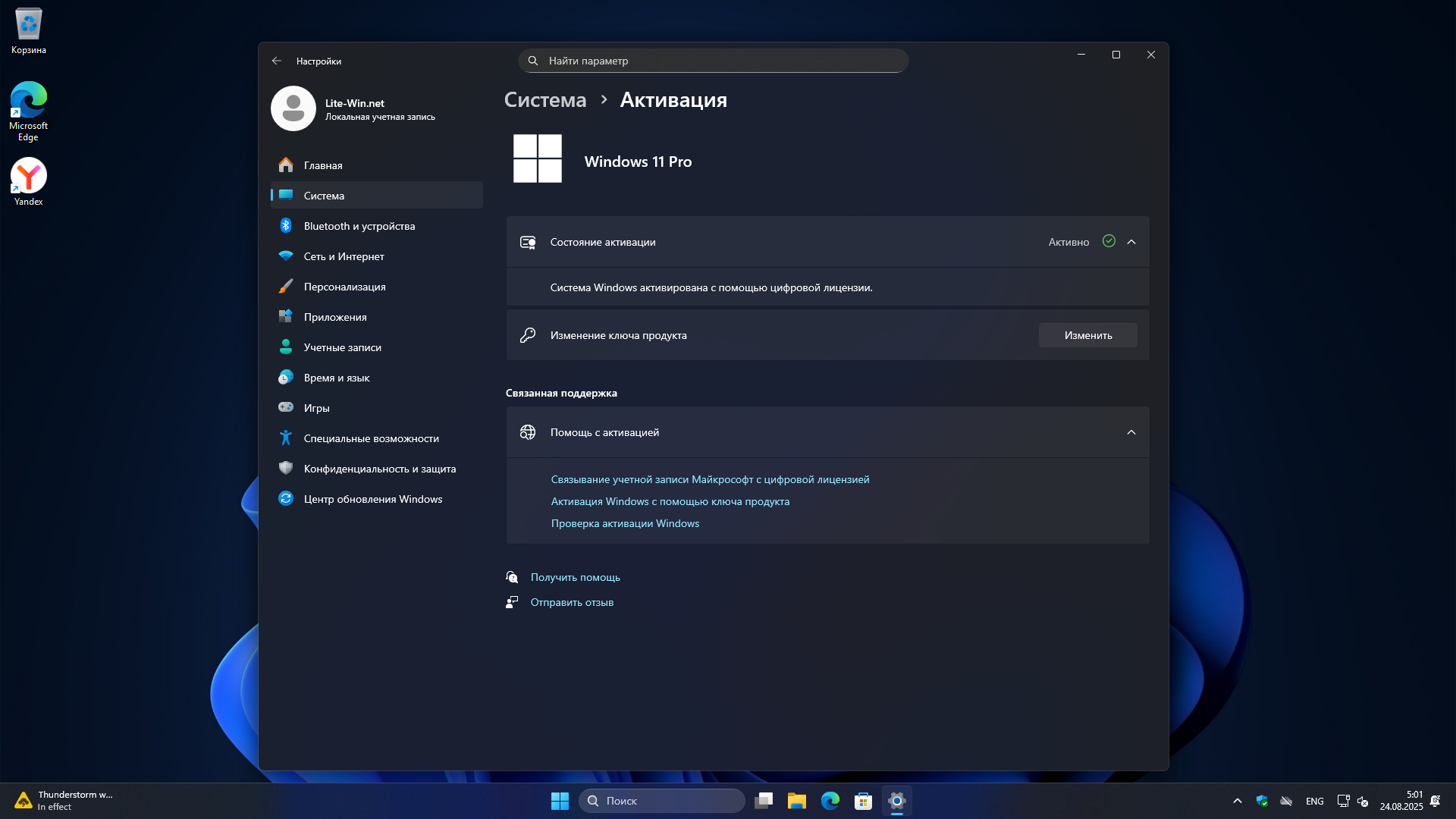Click the Найти параметр search field
The width and height of the screenshot is (1456, 819).
(x=713, y=61)
